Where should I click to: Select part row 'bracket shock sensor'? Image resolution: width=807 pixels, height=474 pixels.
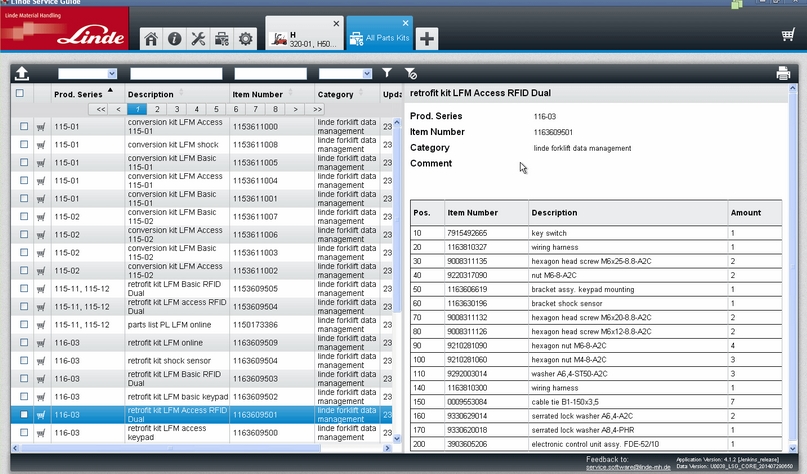(596, 304)
